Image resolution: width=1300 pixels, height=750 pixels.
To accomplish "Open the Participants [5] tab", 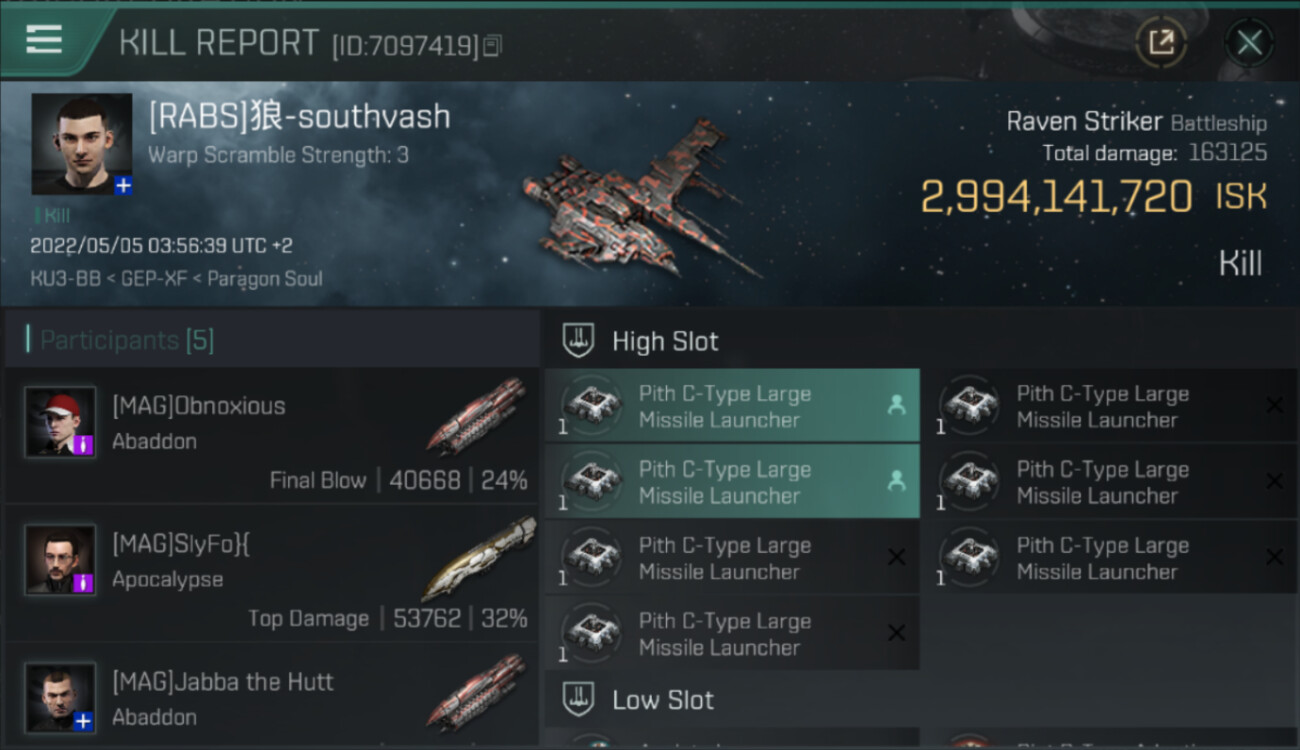I will (x=126, y=340).
